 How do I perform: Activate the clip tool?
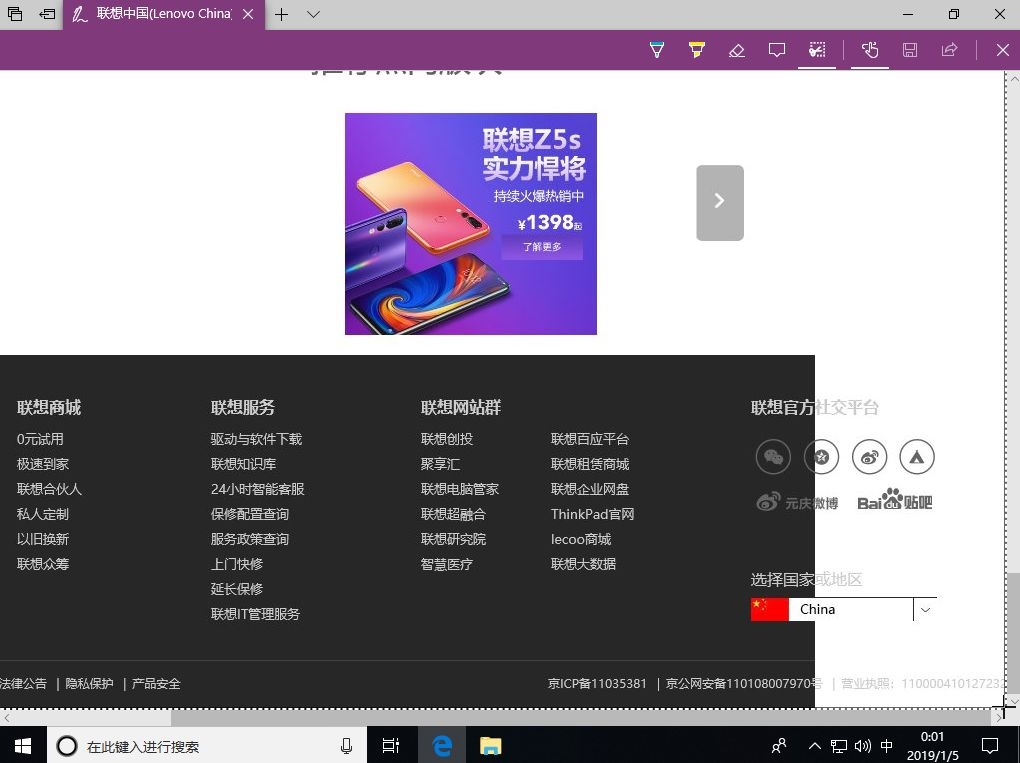point(817,50)
